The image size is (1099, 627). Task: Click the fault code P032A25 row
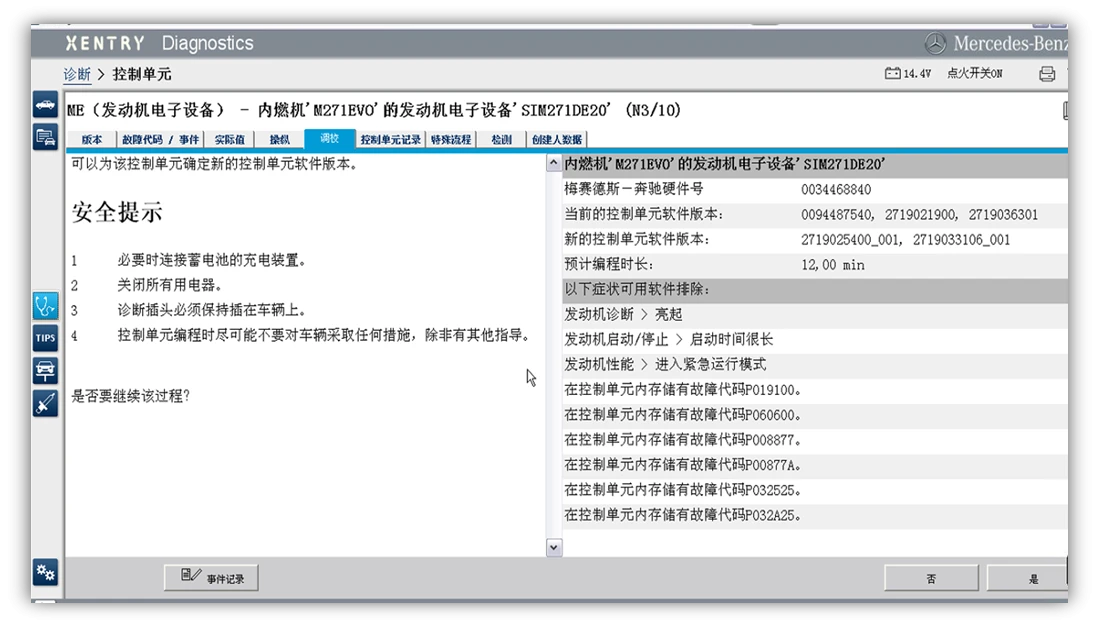815,516
